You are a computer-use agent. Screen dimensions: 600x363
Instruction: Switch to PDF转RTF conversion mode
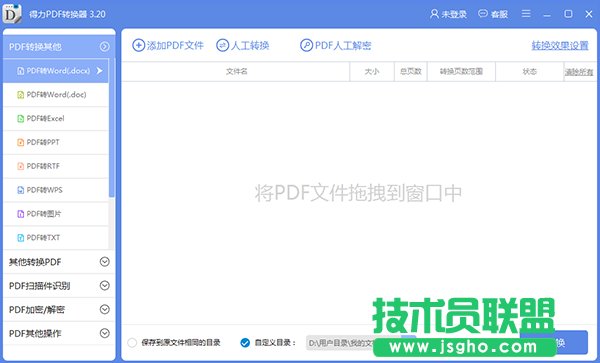tap(56, 166)
